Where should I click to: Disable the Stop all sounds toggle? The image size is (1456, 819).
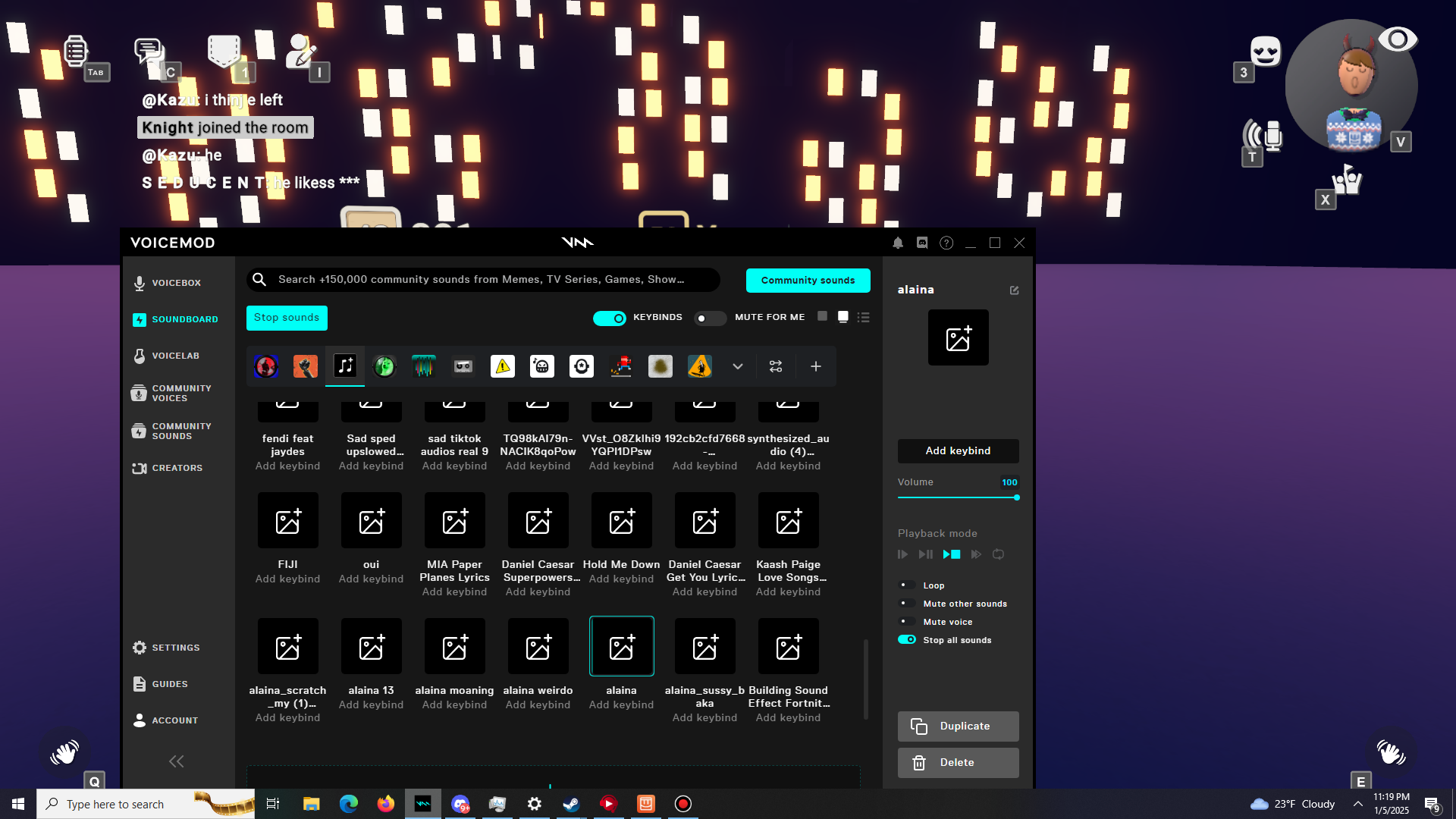coord(907,640)
